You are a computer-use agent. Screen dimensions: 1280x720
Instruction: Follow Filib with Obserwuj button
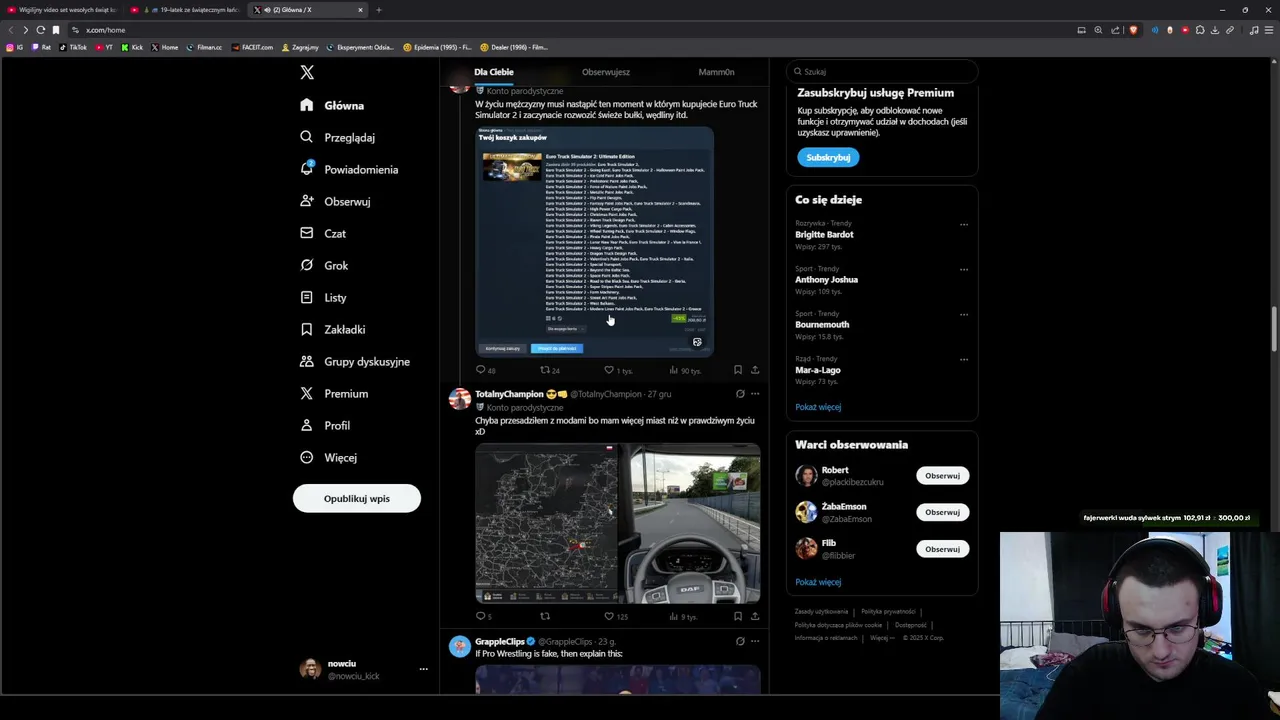(942, 549)
